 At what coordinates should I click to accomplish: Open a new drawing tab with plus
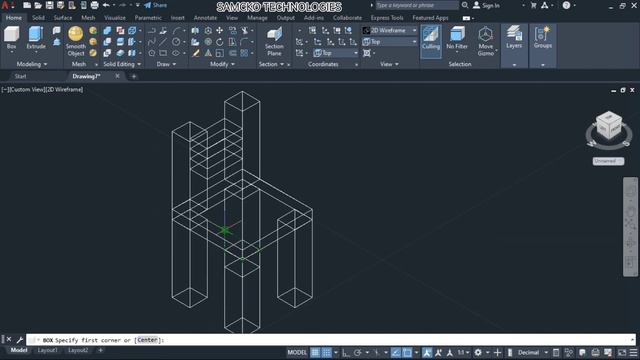(133, 76)
